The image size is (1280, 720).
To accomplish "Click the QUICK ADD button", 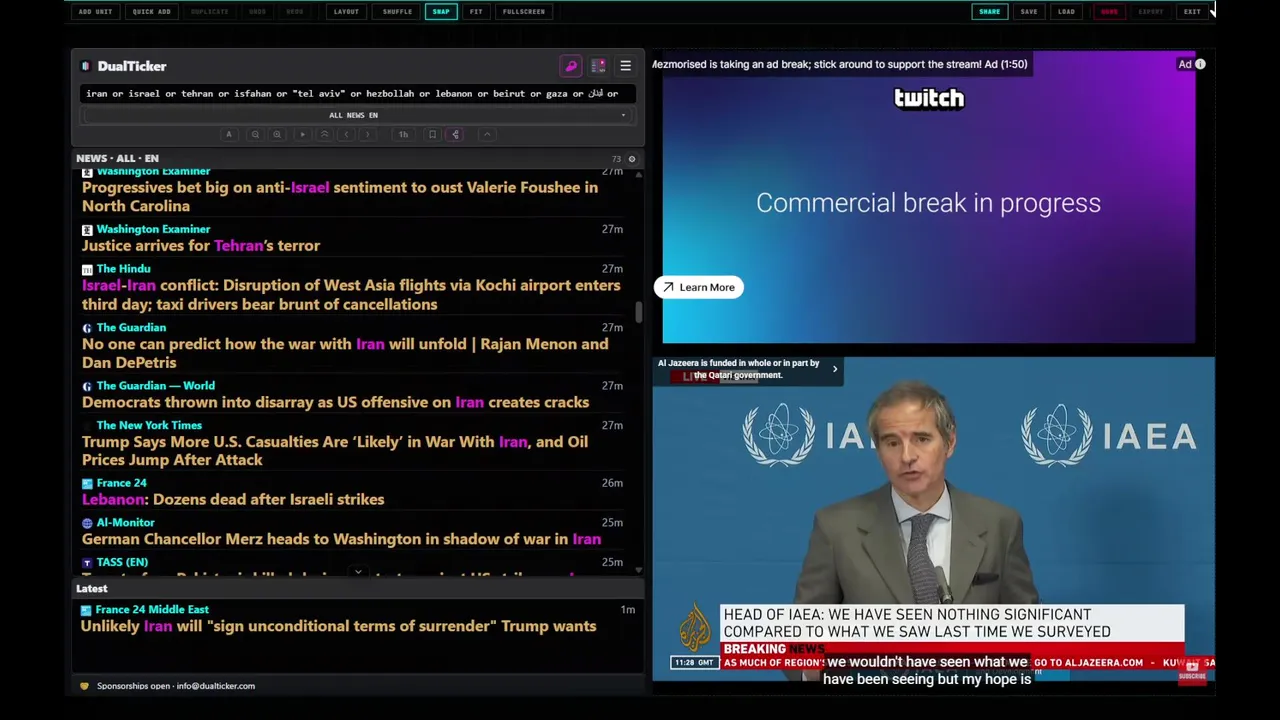I will 152,12.
